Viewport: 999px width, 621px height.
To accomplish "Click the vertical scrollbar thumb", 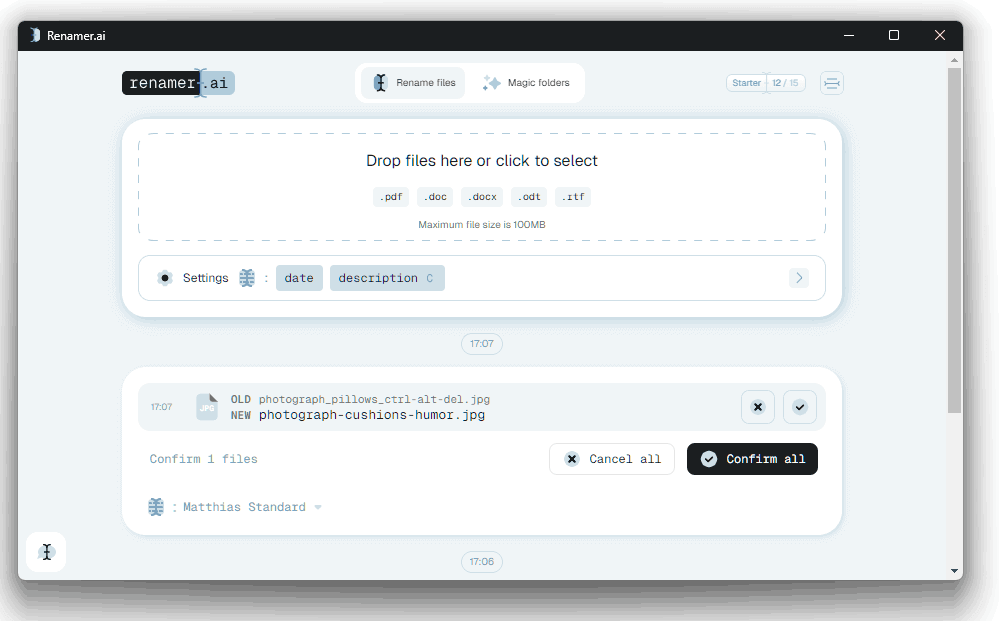I will (954, 240).
